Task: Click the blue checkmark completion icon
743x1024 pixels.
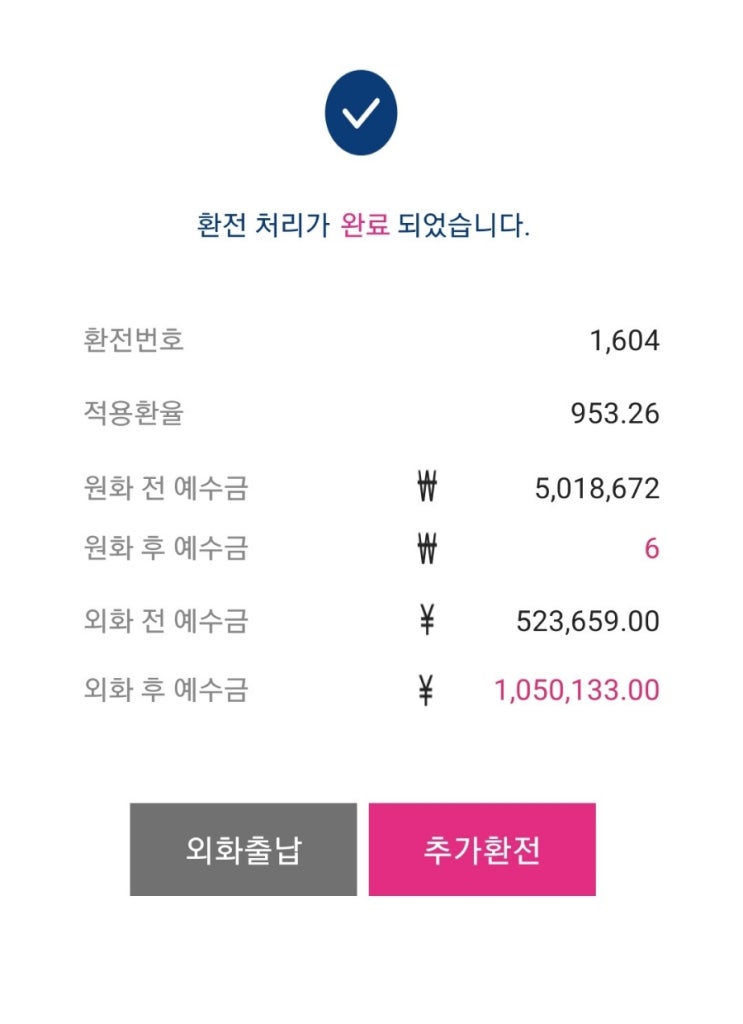Action: (360, 113)
